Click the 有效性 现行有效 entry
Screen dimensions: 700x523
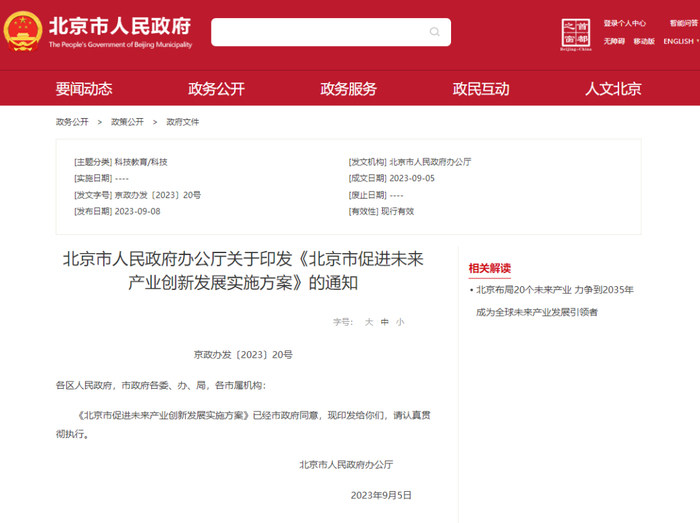381,212
